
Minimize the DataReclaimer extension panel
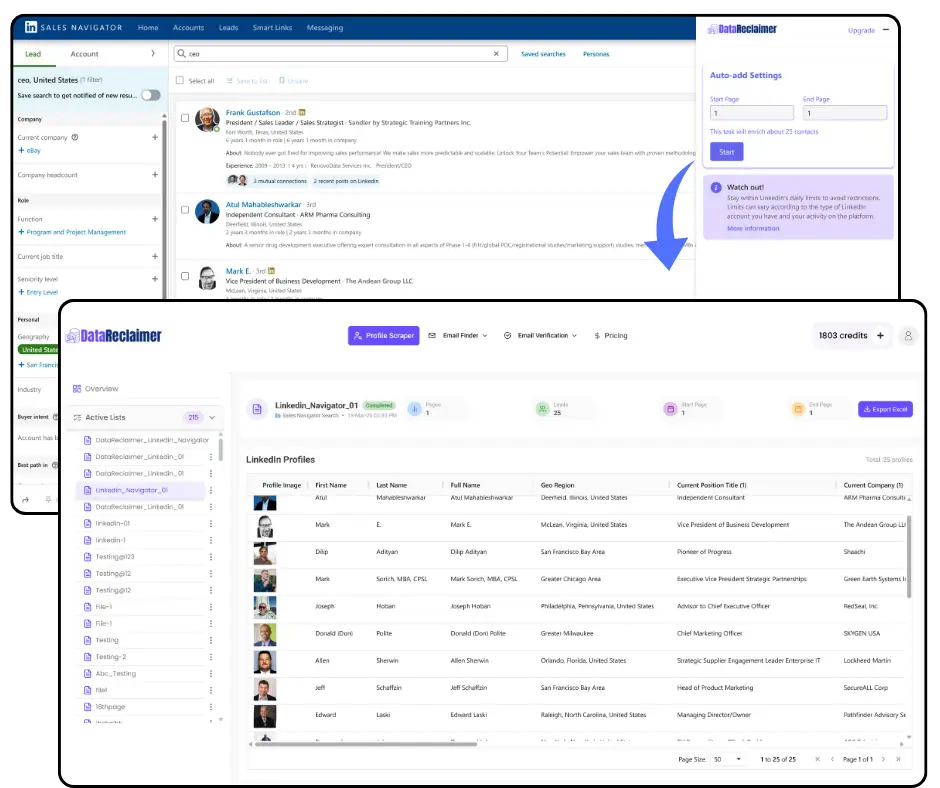click(x=886, y=30)
